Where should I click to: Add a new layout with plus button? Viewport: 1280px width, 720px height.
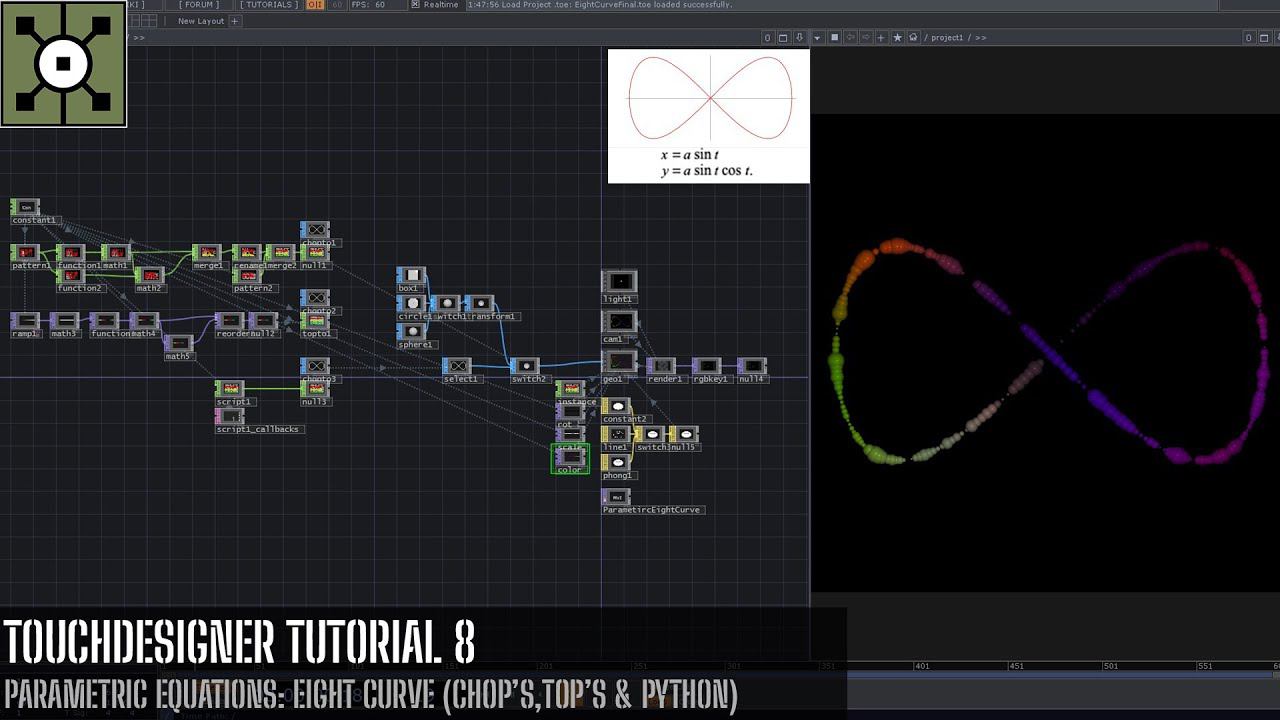(235, 21)
